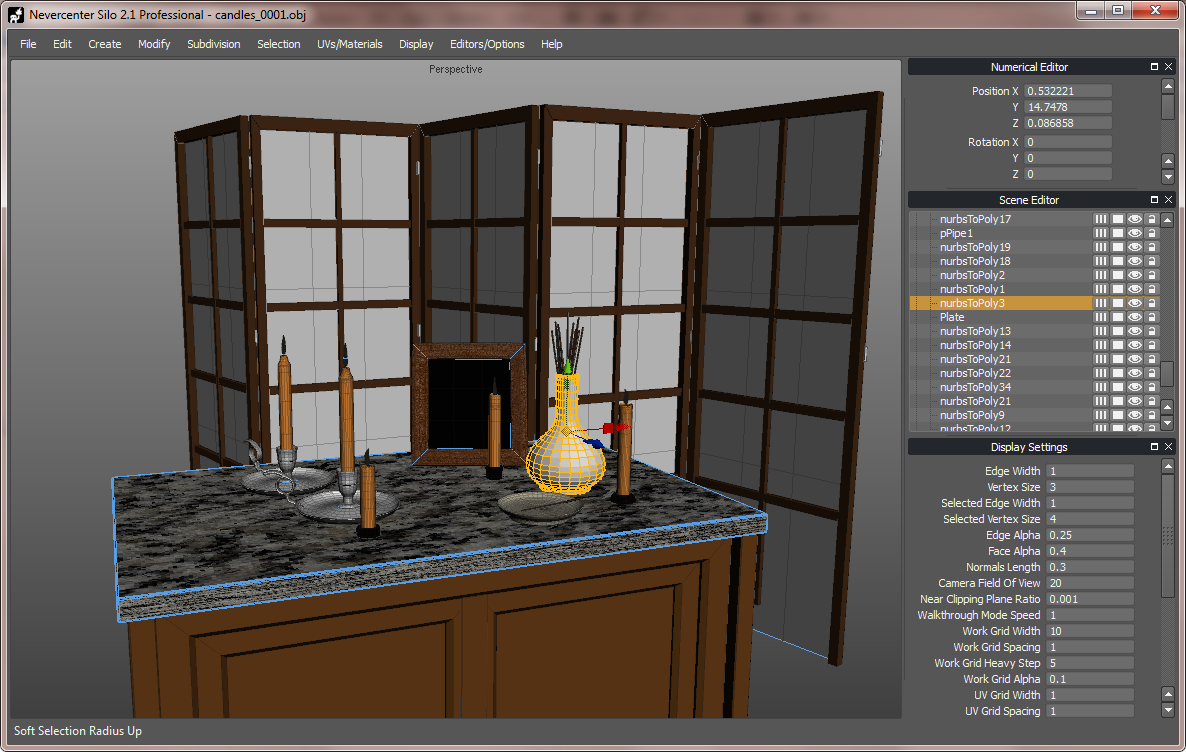Select pPipe1 in the Scene Editor list
This screenshot has height=752, width=1186.
(x=956, y=233)
